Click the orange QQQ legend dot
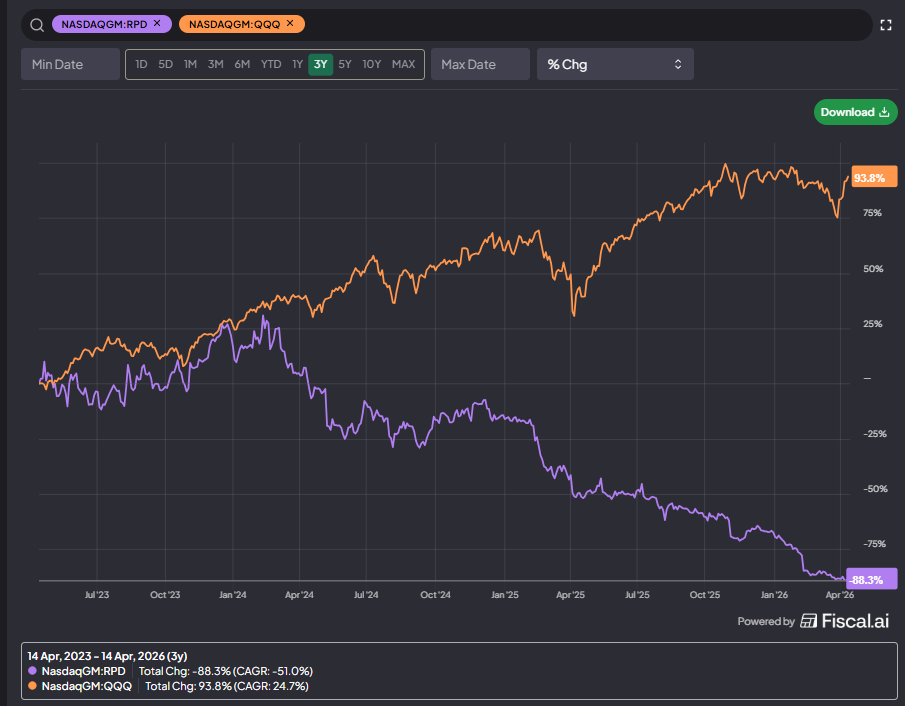 (32, 686)
